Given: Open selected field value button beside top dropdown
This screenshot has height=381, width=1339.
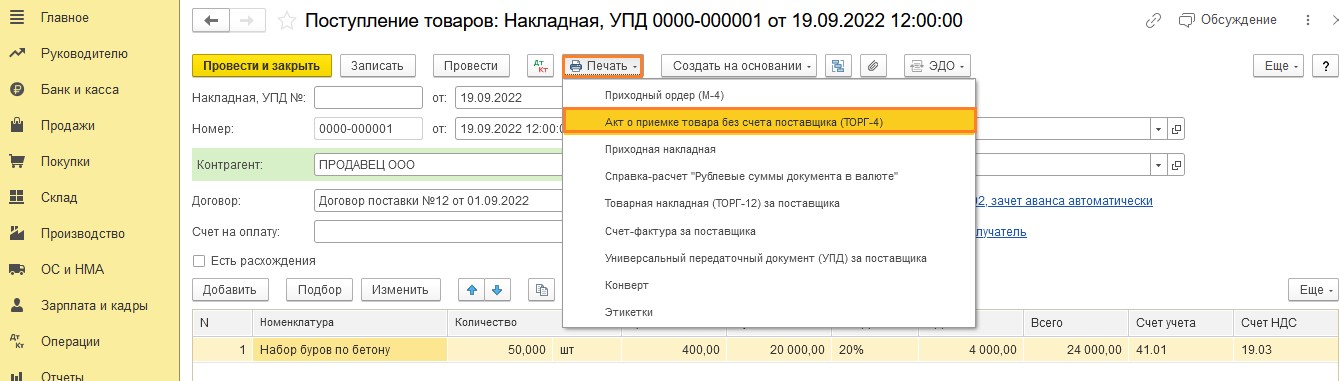Looking at the screenshot, I should point(1176,129).
